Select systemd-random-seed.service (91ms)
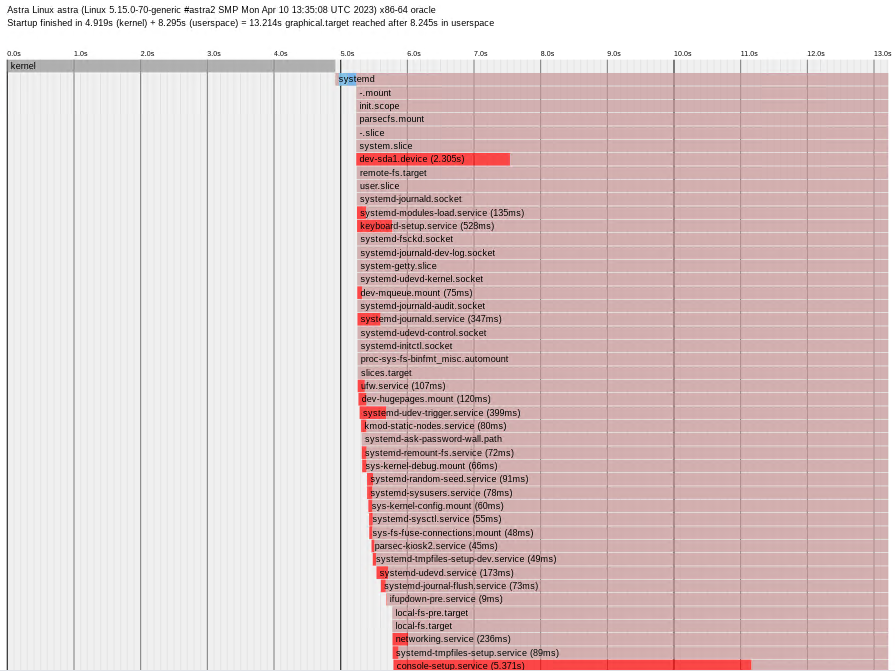Viewport: 895px width, 671px height. click(x=449, y=478)
